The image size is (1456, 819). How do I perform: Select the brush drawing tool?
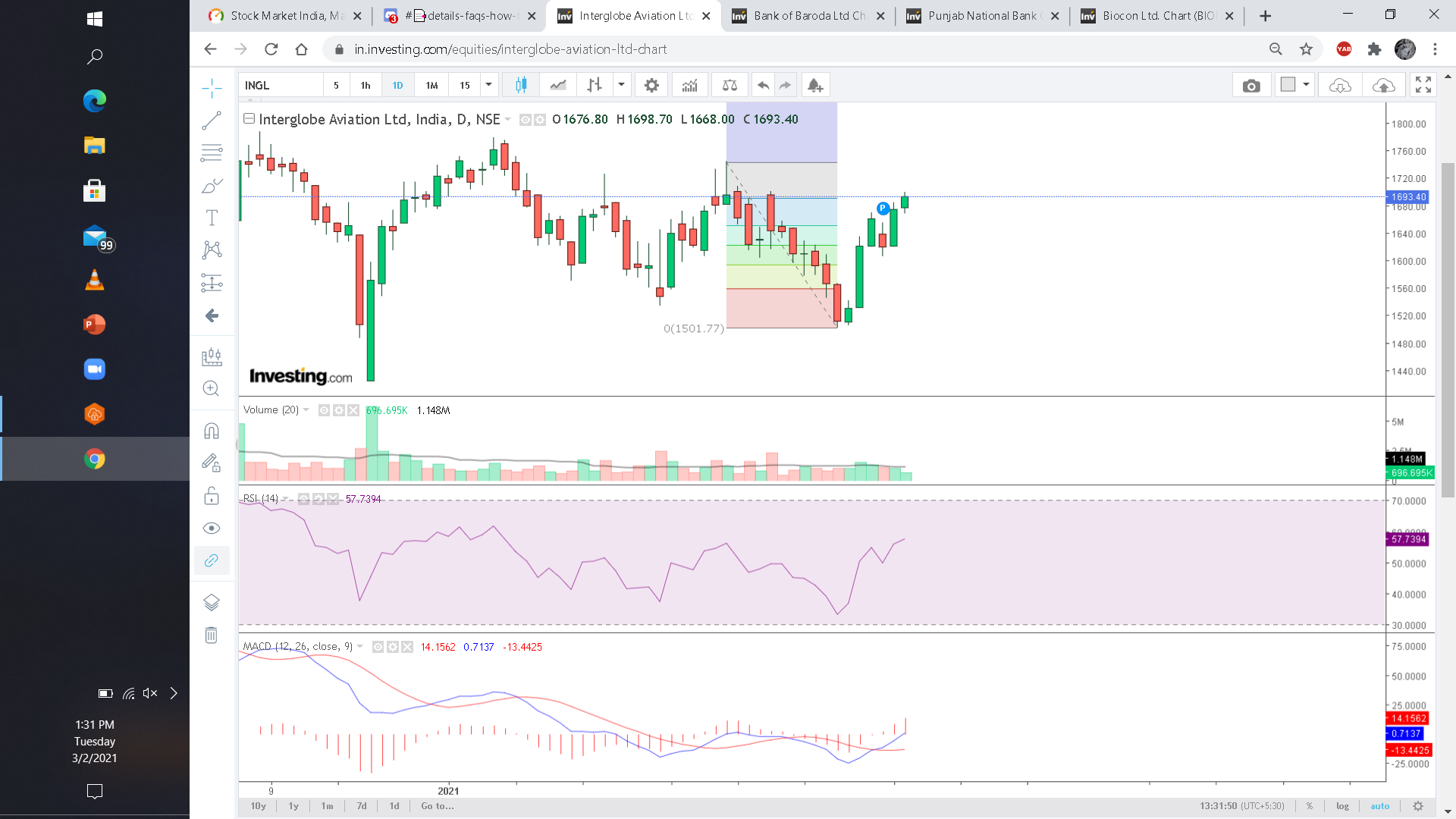pyautogui.click(x=212, y=186)
